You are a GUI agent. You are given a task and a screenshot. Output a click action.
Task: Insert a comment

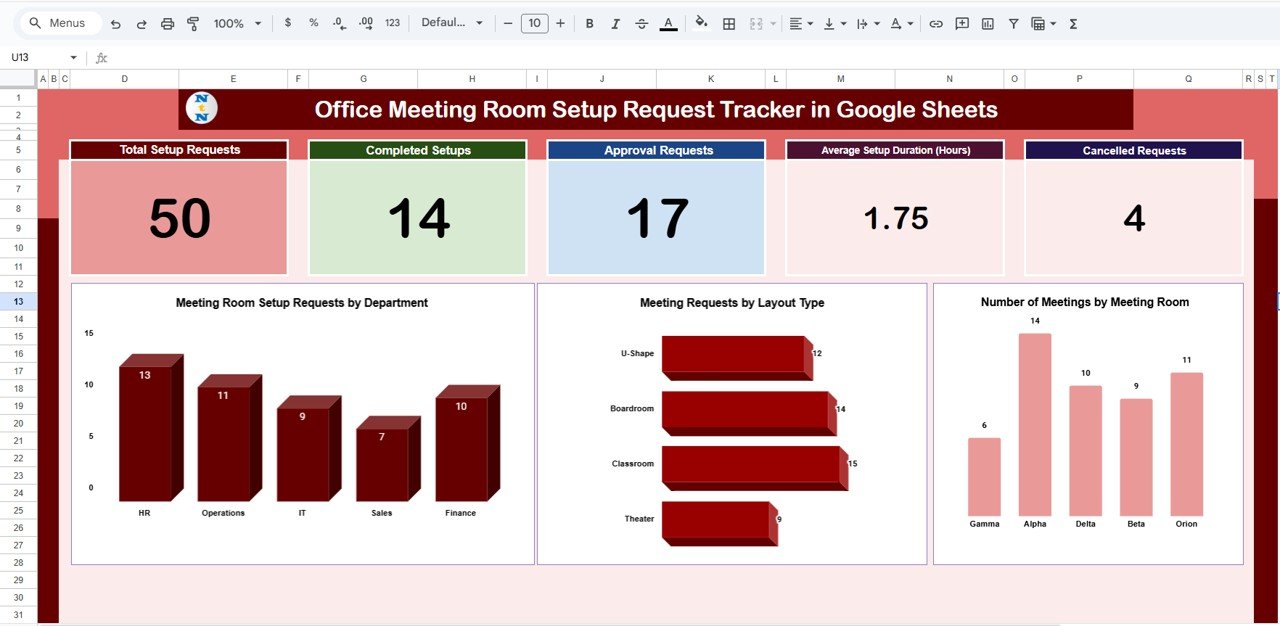click(961, 22)
